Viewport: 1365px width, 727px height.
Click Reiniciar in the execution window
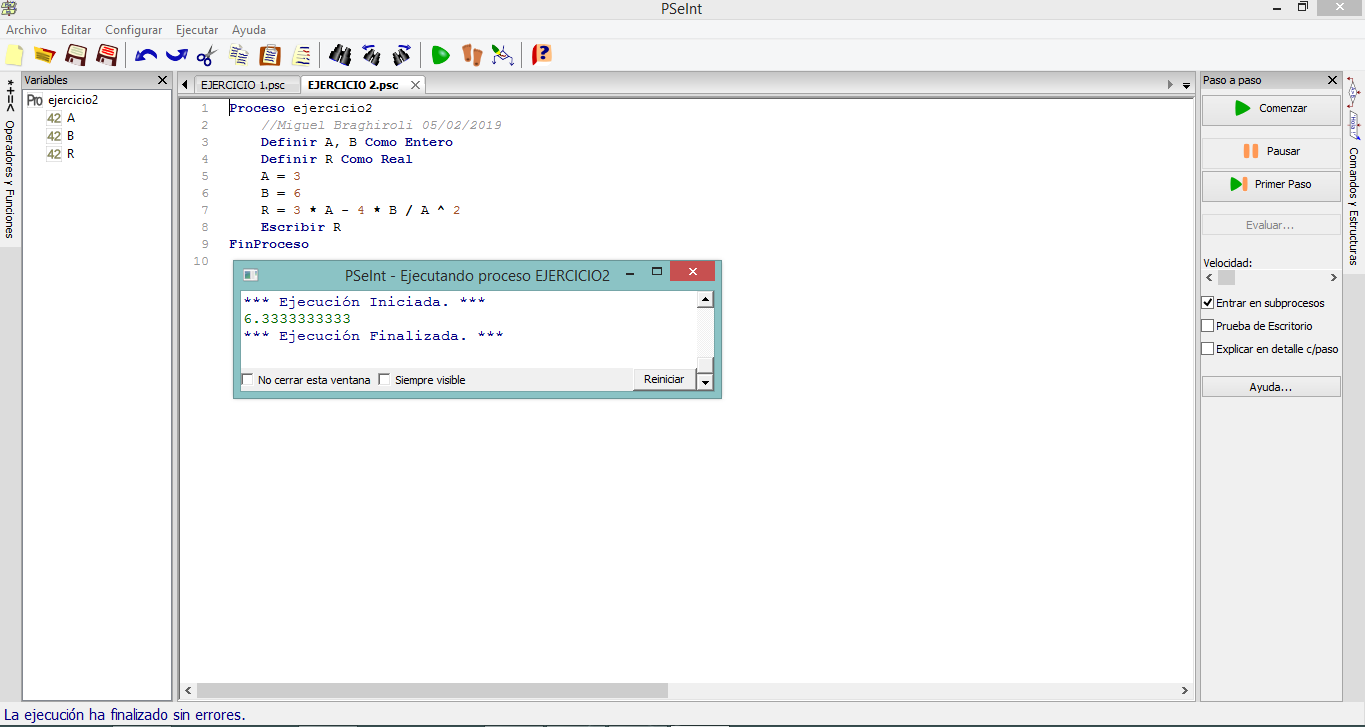[663, 379]
